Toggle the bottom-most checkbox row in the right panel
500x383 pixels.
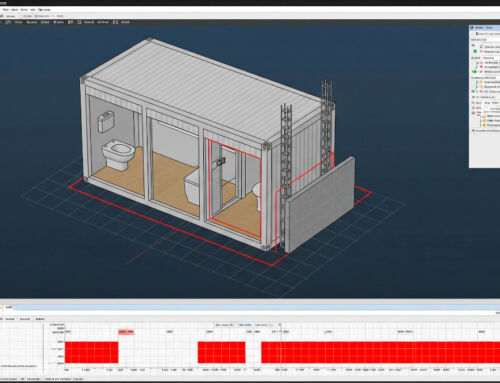[x=485, y=131]
